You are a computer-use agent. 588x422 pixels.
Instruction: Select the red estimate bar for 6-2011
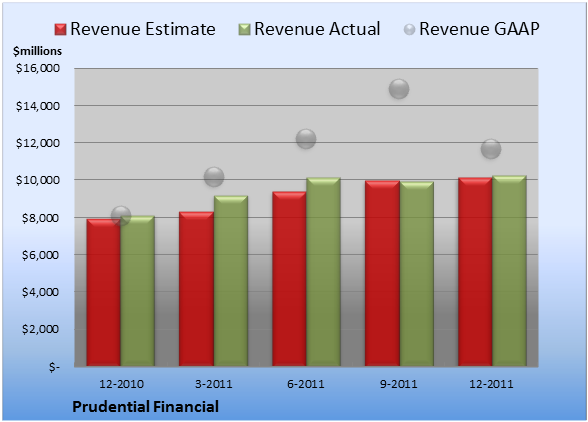pos(289,279)
